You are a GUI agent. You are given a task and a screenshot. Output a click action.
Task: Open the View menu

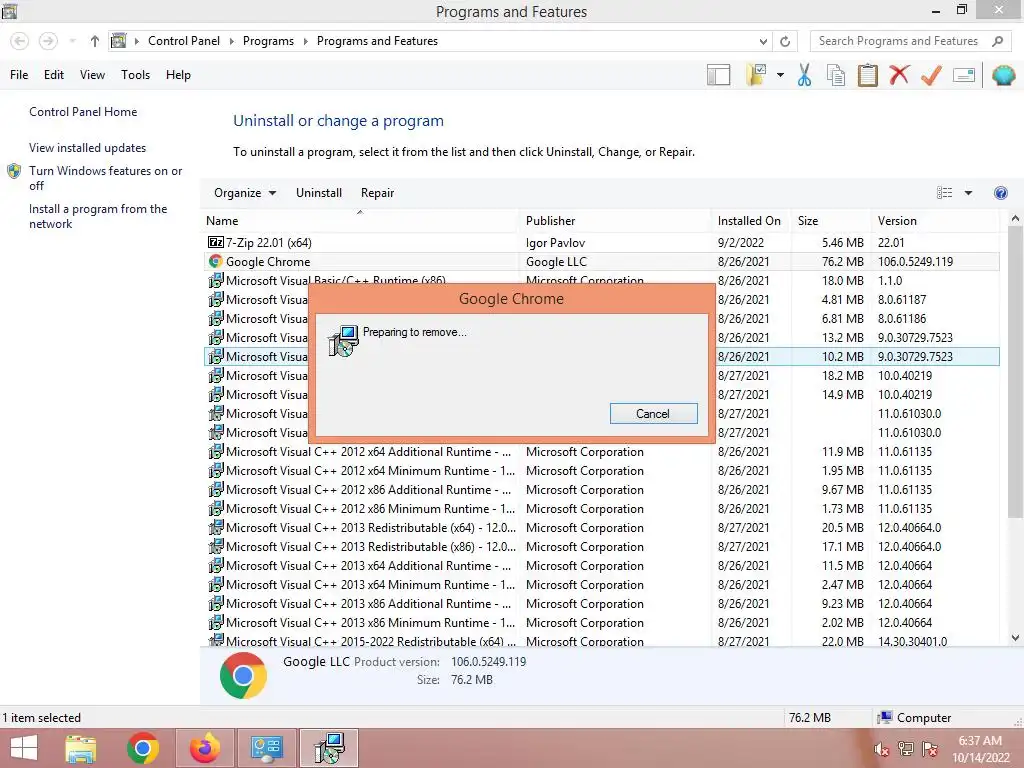92,75
